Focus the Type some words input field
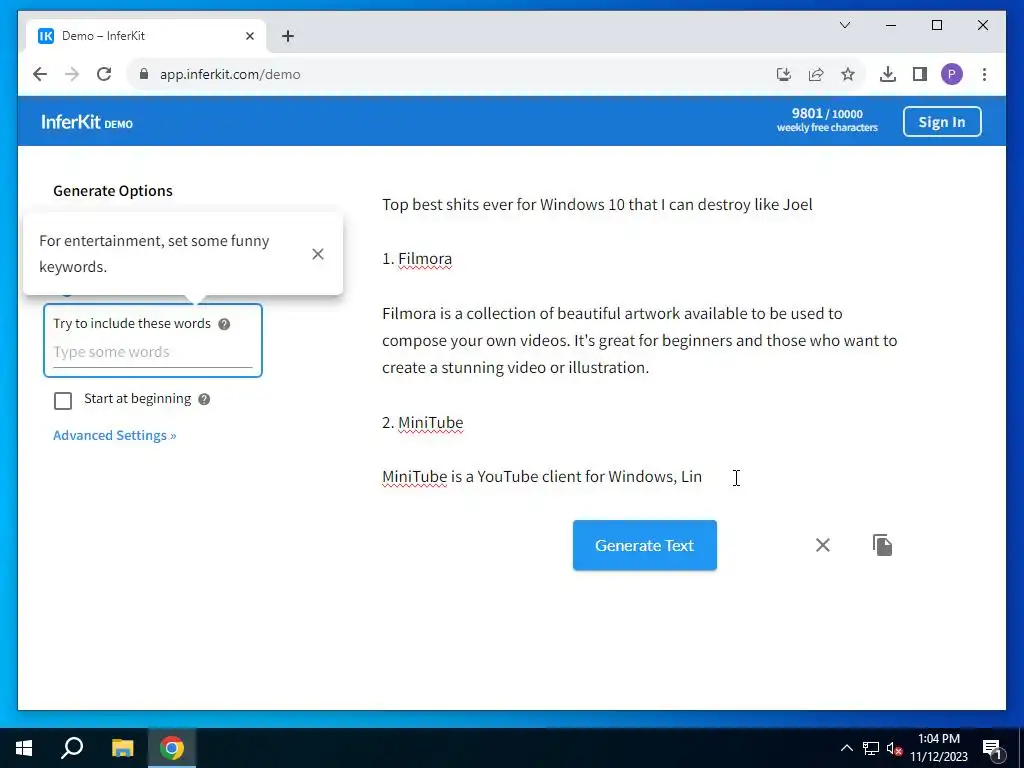 pos(152,352)
